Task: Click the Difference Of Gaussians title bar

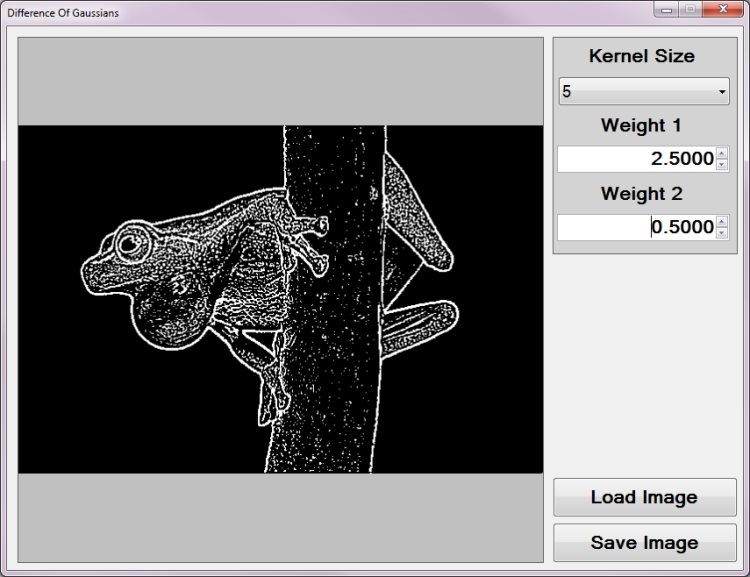Action: click(x=300, y=11)
